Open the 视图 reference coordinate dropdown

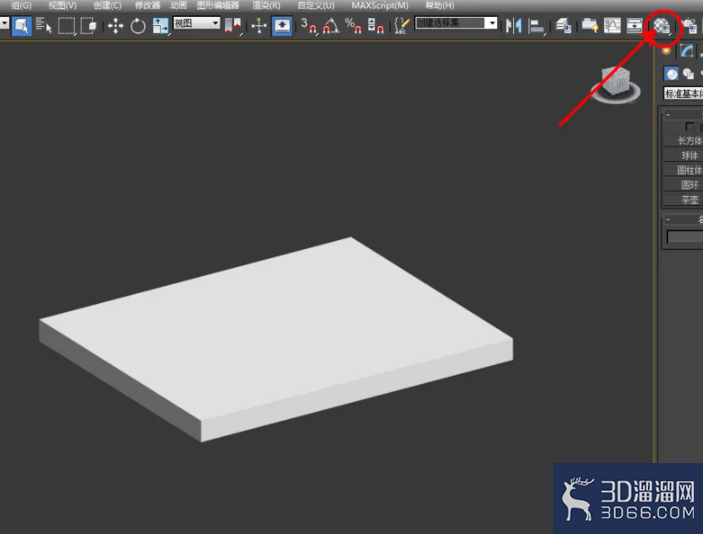click(x=196, y=23)
